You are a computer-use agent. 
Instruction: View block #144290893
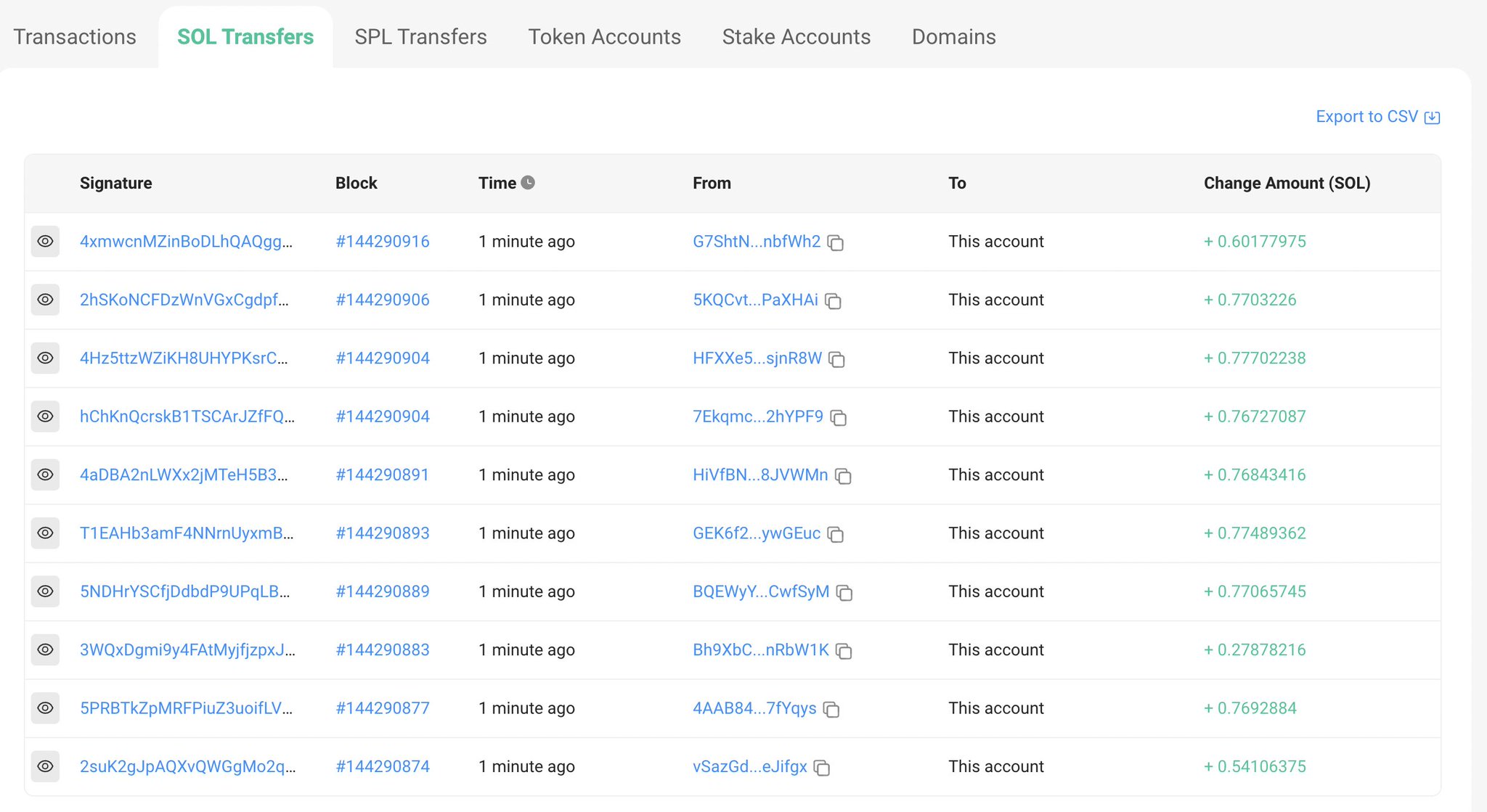point(383,533)
